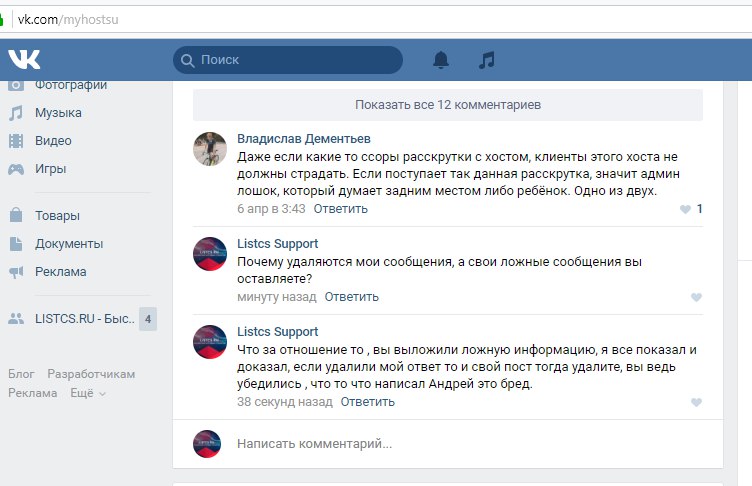Open LISTCS.RU group shortcut

84,319
